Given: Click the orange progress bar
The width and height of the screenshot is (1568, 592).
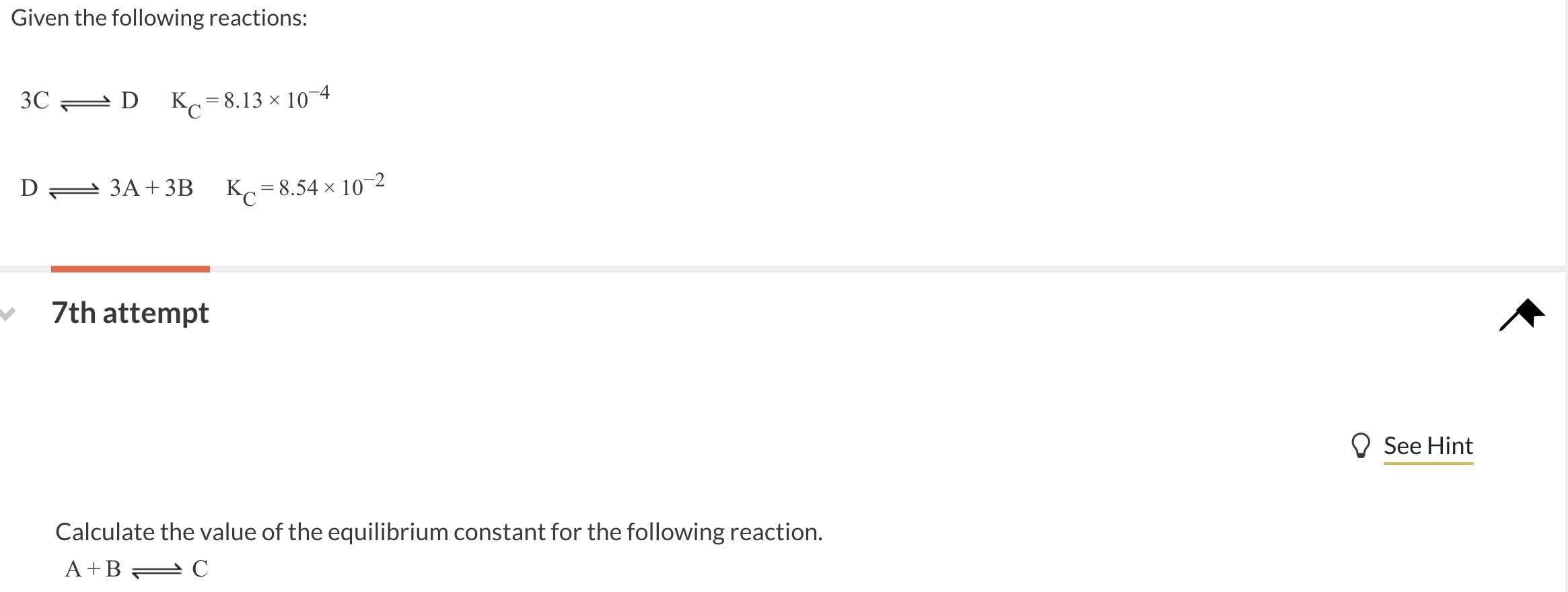Looking at the screenshot, I should tap(131, 268).
